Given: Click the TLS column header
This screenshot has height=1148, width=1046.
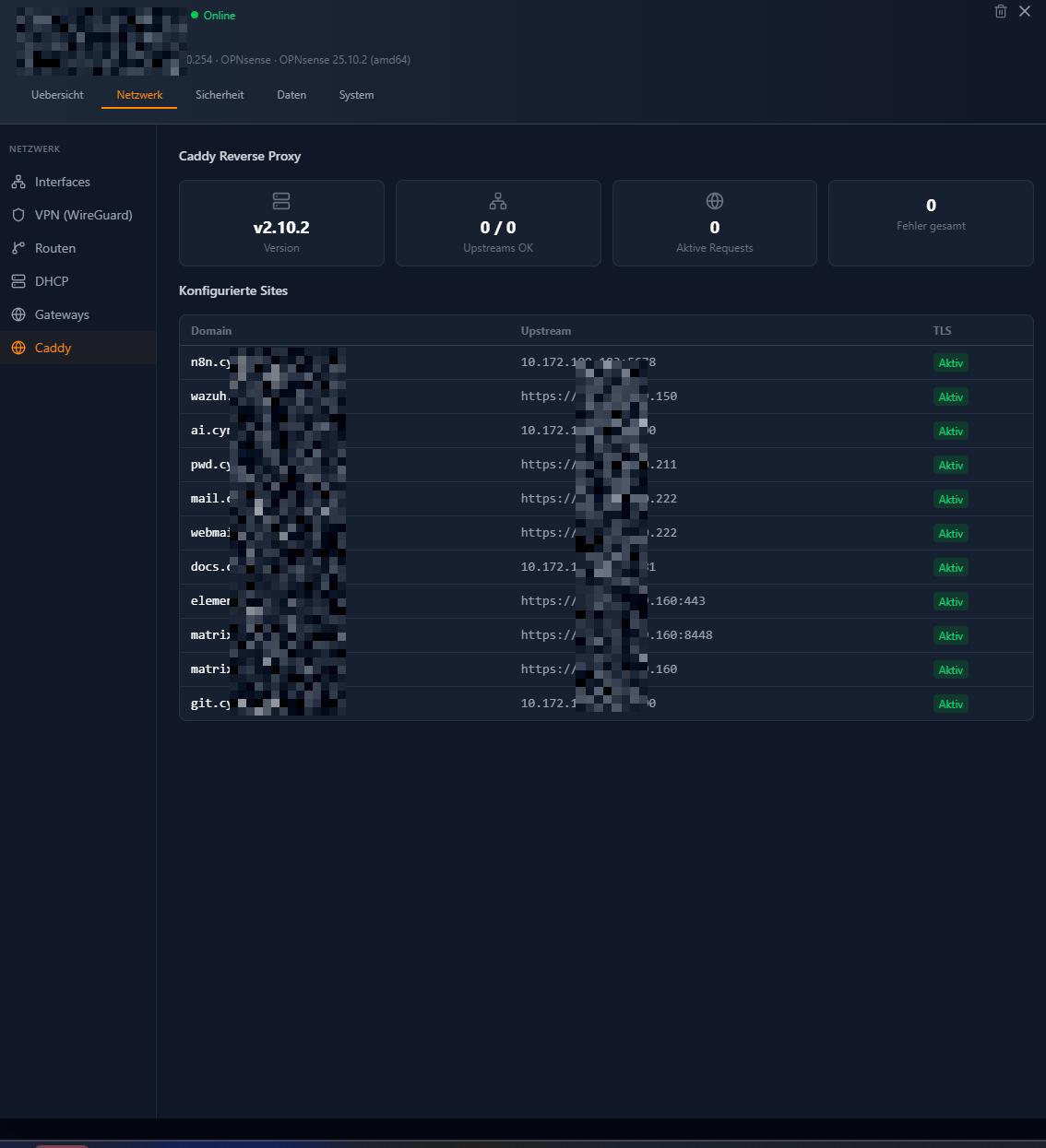Looking at the screenshot, I should (x=942, y=331).
